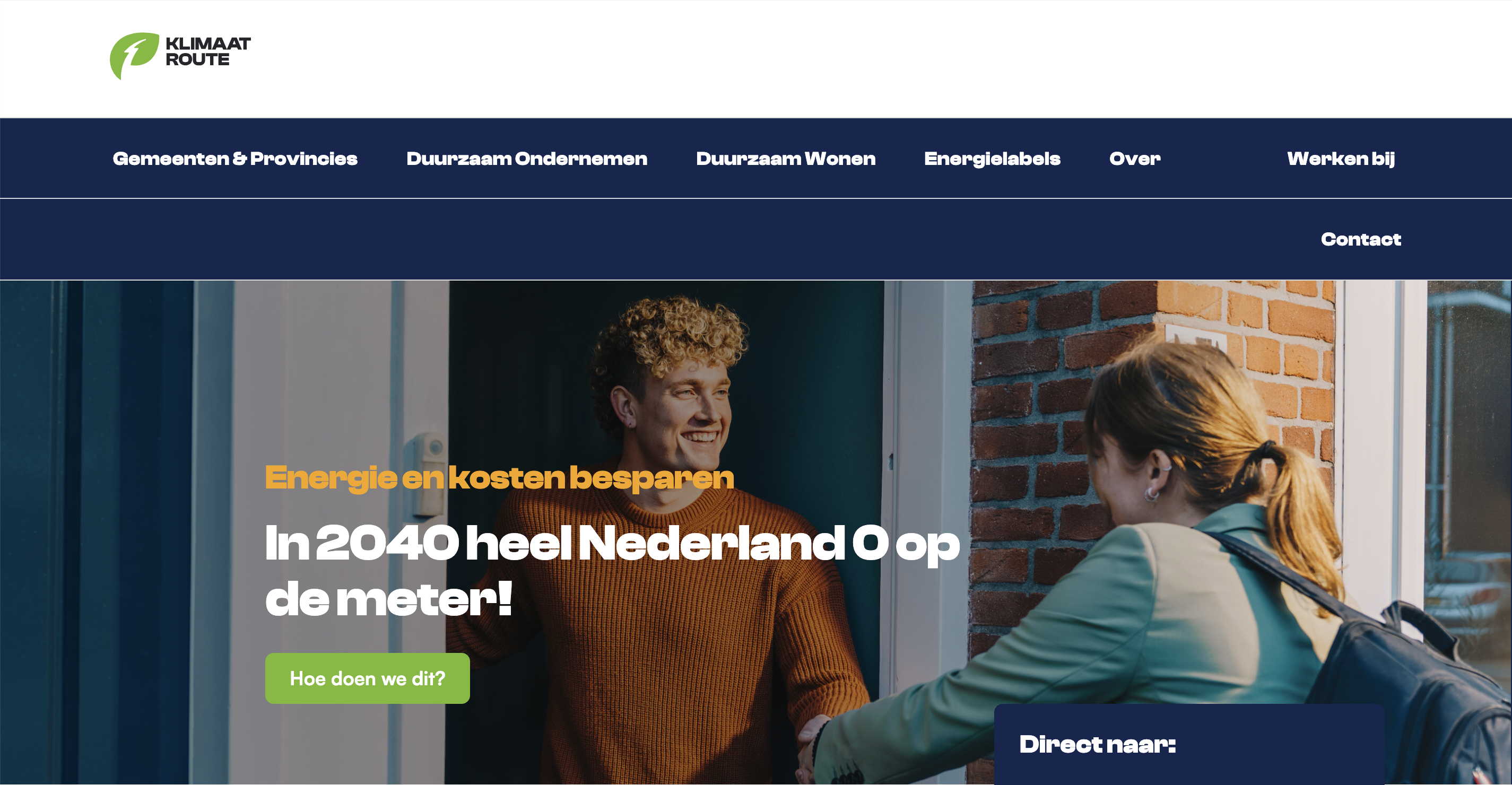Click the green leaf Klimaat Route logo icon
Viewport: 1512px width, 785px height.
[x=134, y=56]
